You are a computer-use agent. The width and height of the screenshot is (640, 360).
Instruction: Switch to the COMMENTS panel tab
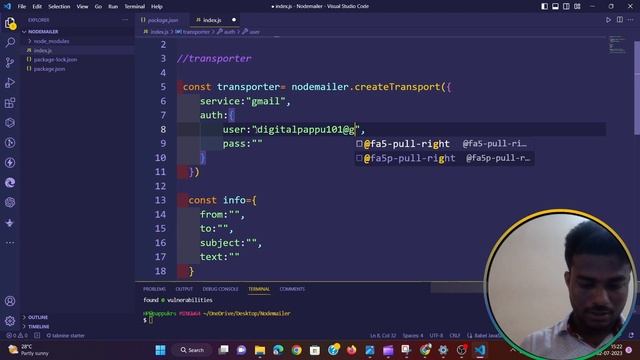click(292, 289)
